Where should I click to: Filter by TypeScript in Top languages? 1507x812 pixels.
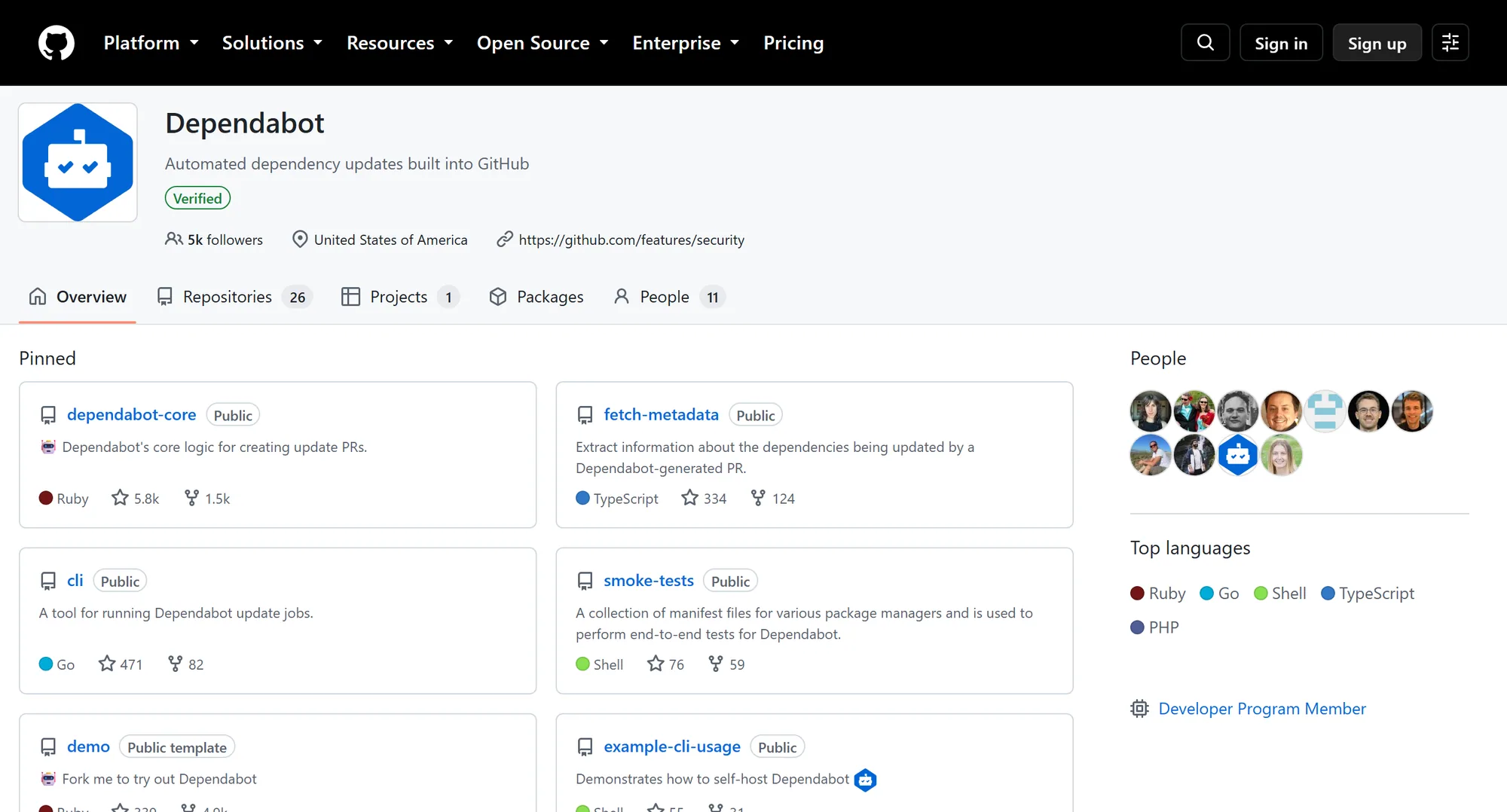click(1368, 594)
